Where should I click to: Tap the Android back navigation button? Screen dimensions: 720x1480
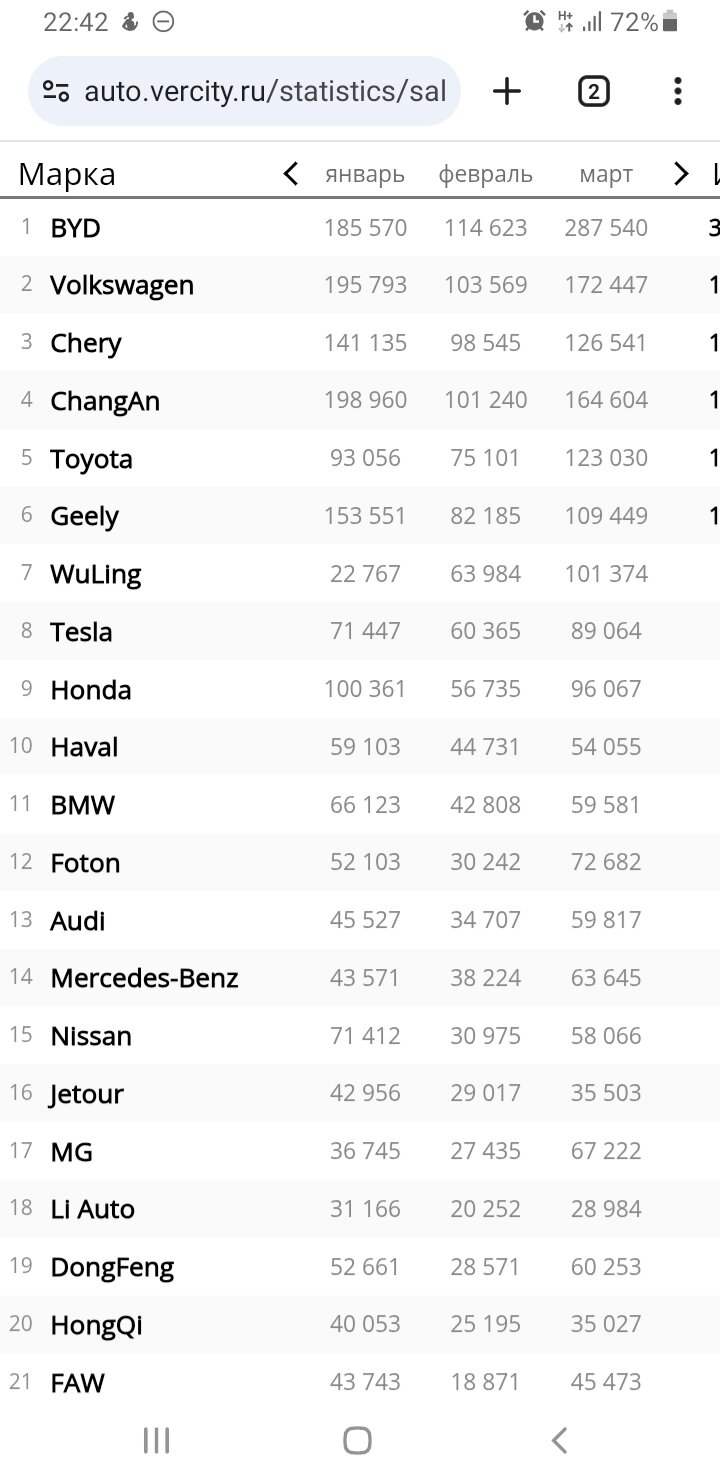pyautogui.click(x=560, y=1440)
